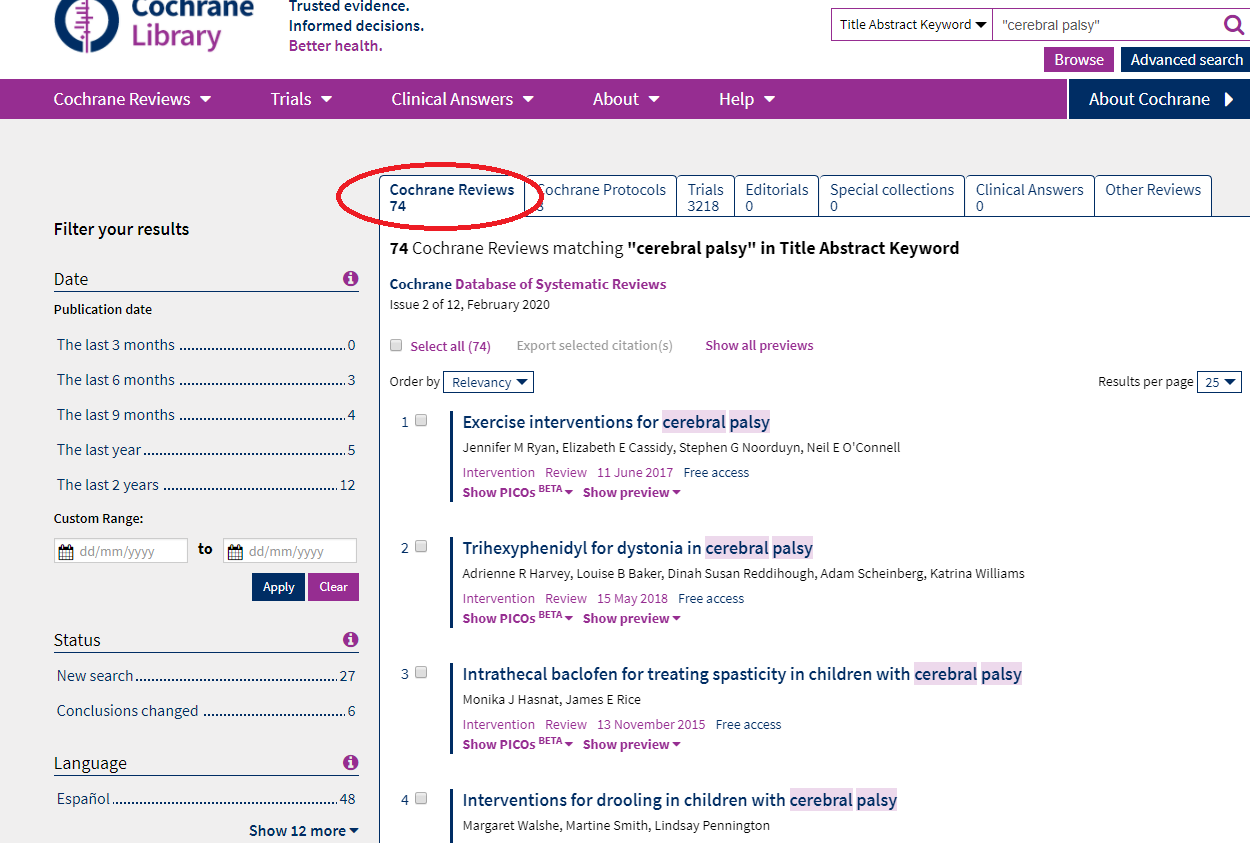This screenshot has width=1250, height=843.
Task: Check the box for result 2 Trihexyphenidyl
Action: (421, 547)
